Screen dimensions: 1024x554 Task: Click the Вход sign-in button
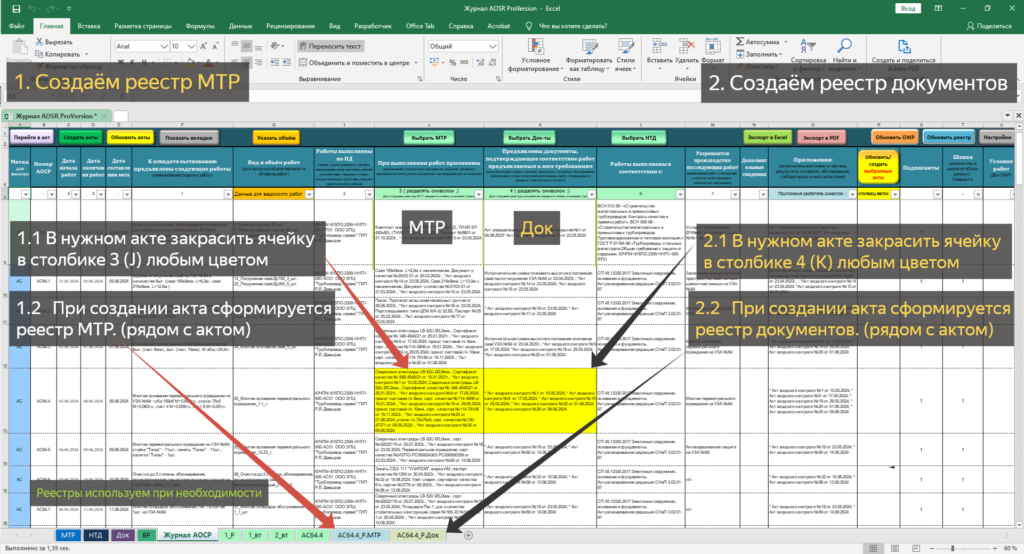pos(908,8)
